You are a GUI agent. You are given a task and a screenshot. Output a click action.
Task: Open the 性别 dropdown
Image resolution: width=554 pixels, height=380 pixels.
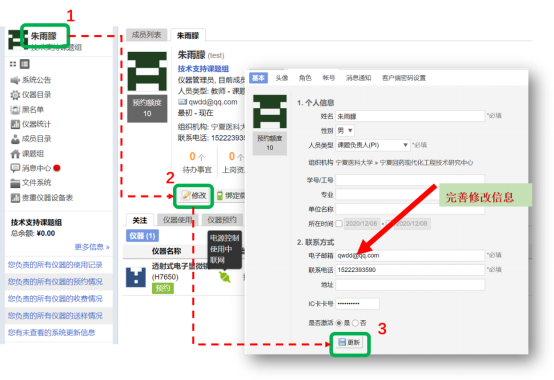345,131
